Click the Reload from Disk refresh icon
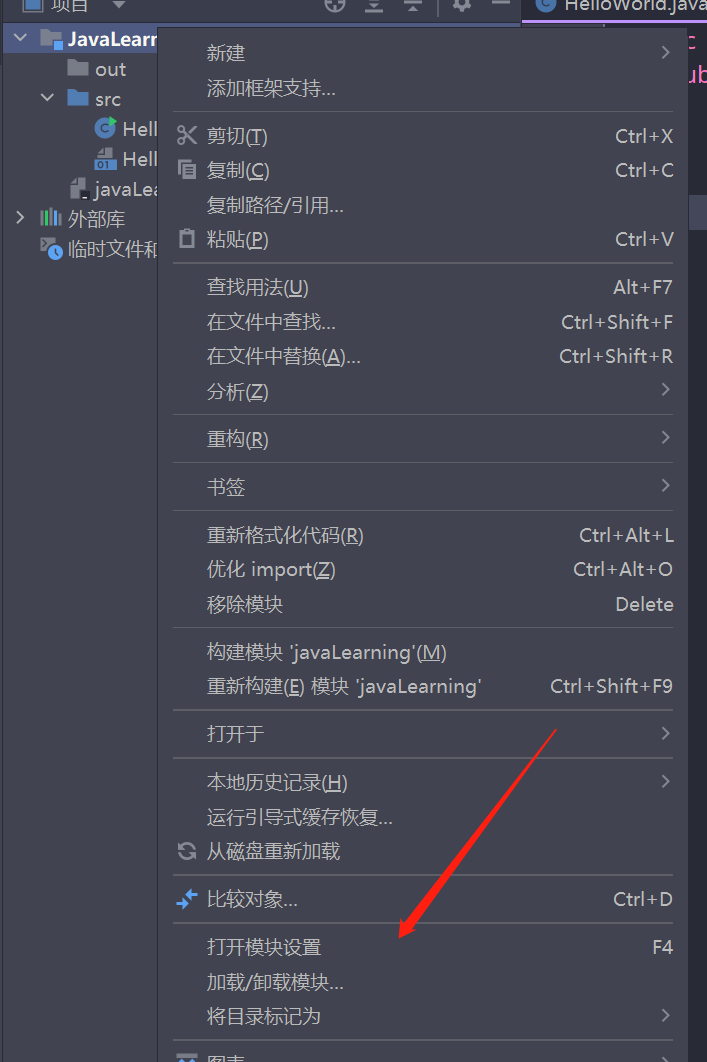707x1062 pixels. pyautogui.click(x=187, y=851)
